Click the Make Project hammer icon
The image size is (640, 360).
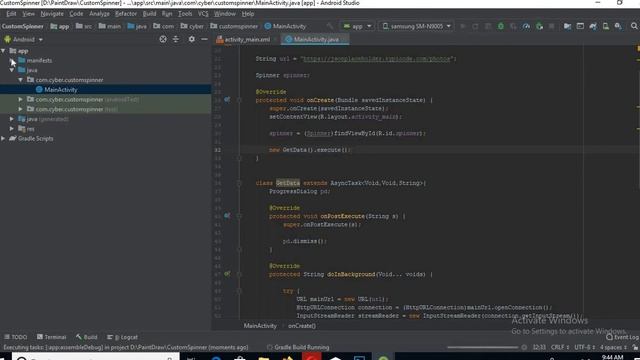pyautogui.click(x=329, y=26)
